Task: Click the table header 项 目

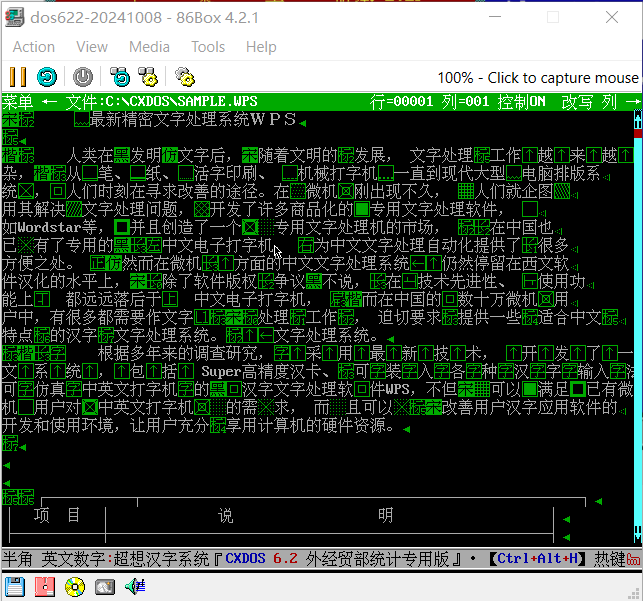Action: click(x=57, y=515)
